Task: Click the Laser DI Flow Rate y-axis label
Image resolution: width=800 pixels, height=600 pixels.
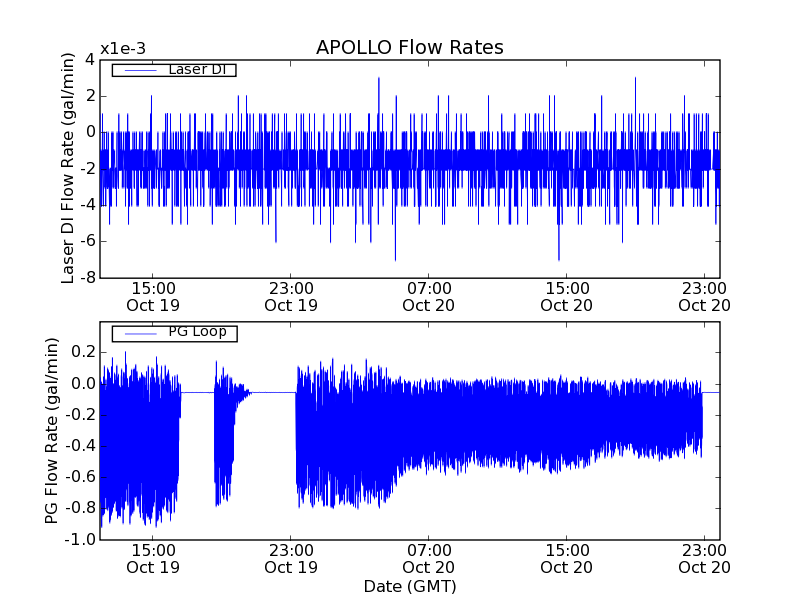Action: click(x=68, y=168)
